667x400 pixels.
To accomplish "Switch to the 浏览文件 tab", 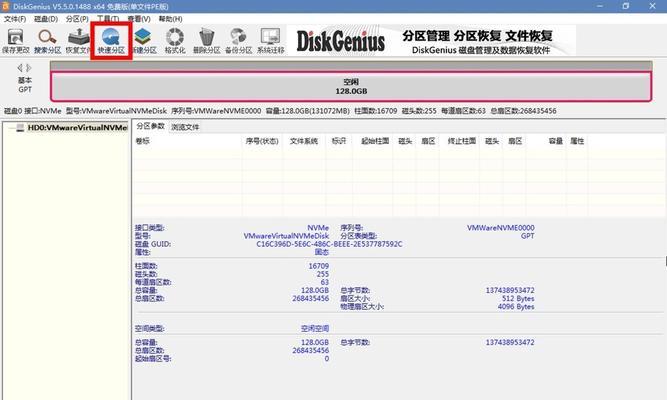I will coord(185,127).
